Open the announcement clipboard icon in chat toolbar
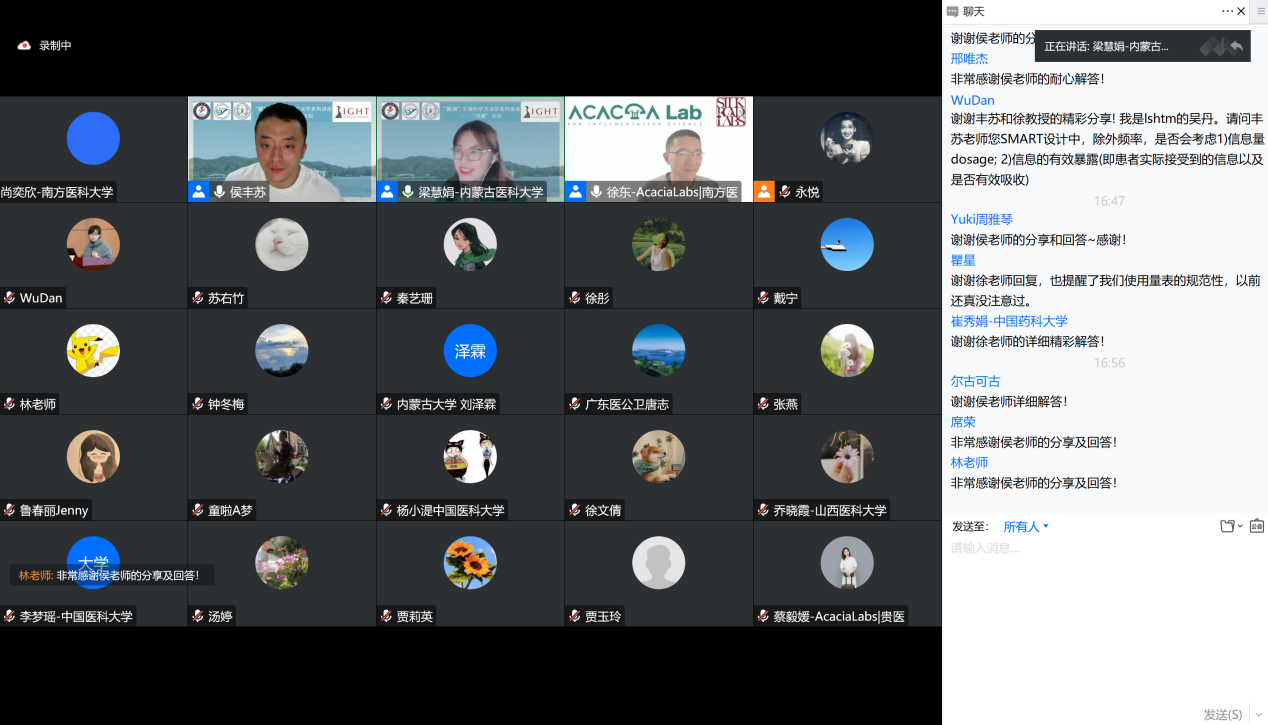This screenshot has width=1268, height=725. [1256, 526]
